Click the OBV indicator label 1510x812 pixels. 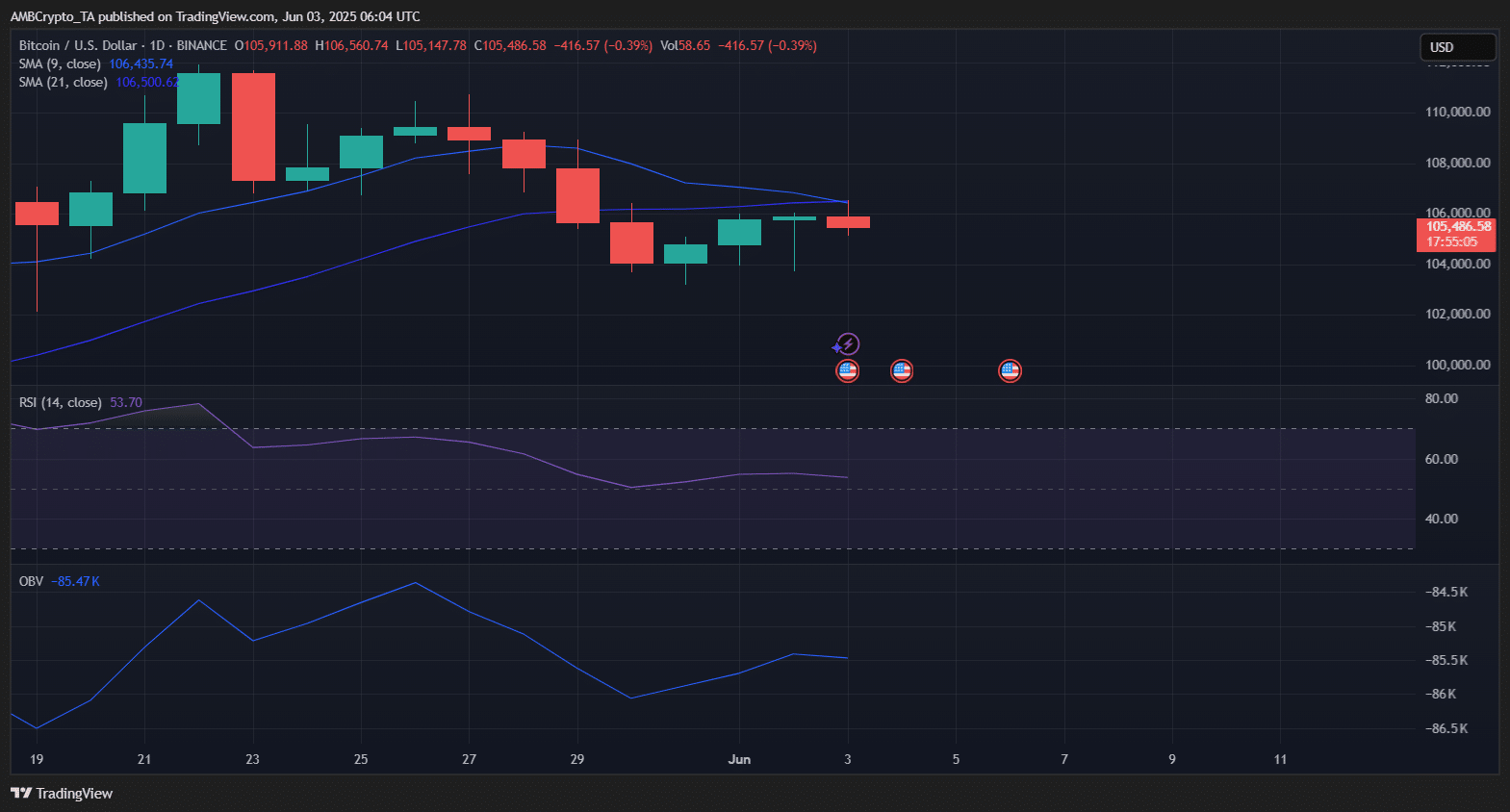click(31, 581)
